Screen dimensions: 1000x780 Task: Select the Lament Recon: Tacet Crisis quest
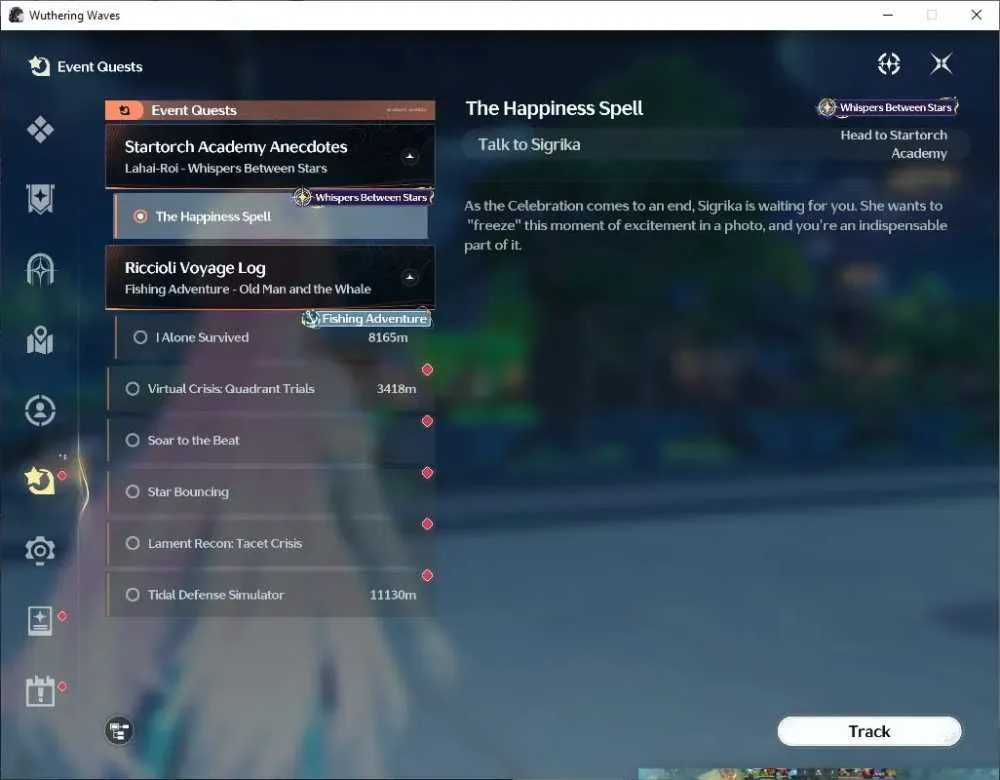271,543
